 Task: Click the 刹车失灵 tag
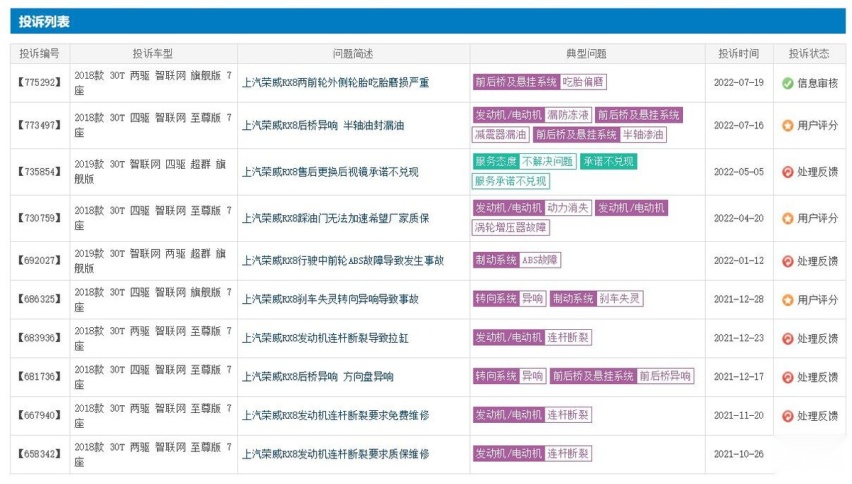[620, 299]
